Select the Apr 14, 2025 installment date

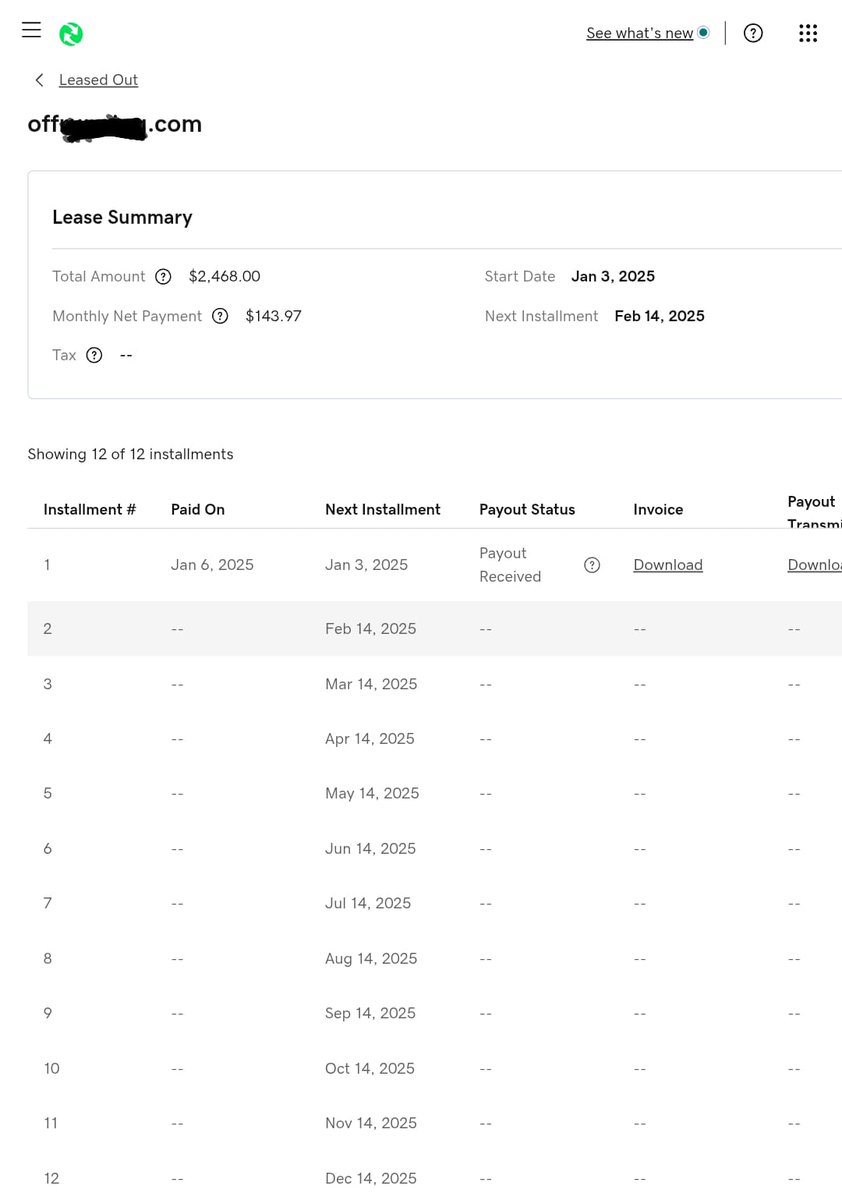coord(370,739)
